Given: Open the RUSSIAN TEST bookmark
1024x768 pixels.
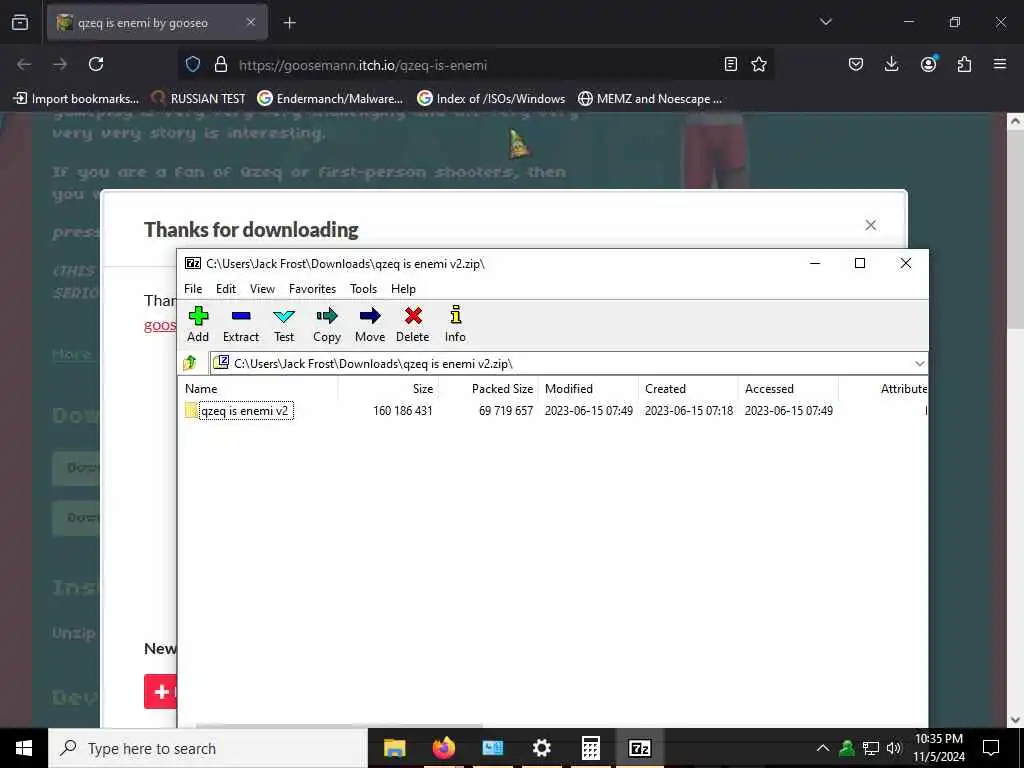Looking at the screenshot, I should (x=198, y=99).
